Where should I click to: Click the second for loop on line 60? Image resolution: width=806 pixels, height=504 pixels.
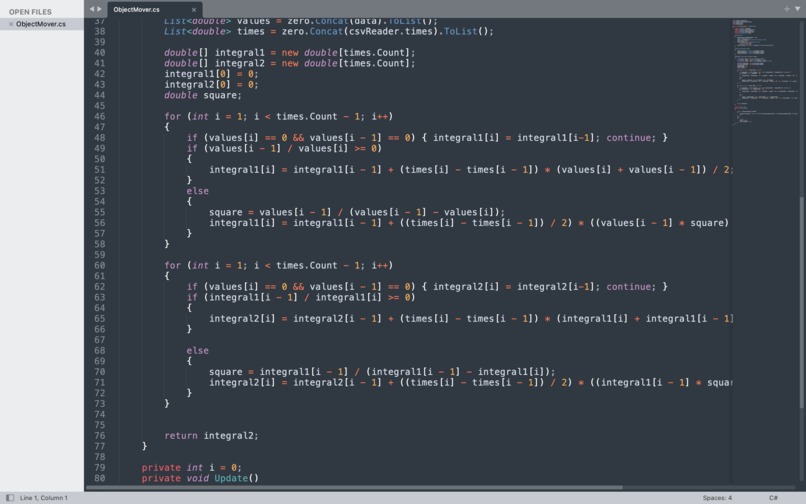coord(279,265)
